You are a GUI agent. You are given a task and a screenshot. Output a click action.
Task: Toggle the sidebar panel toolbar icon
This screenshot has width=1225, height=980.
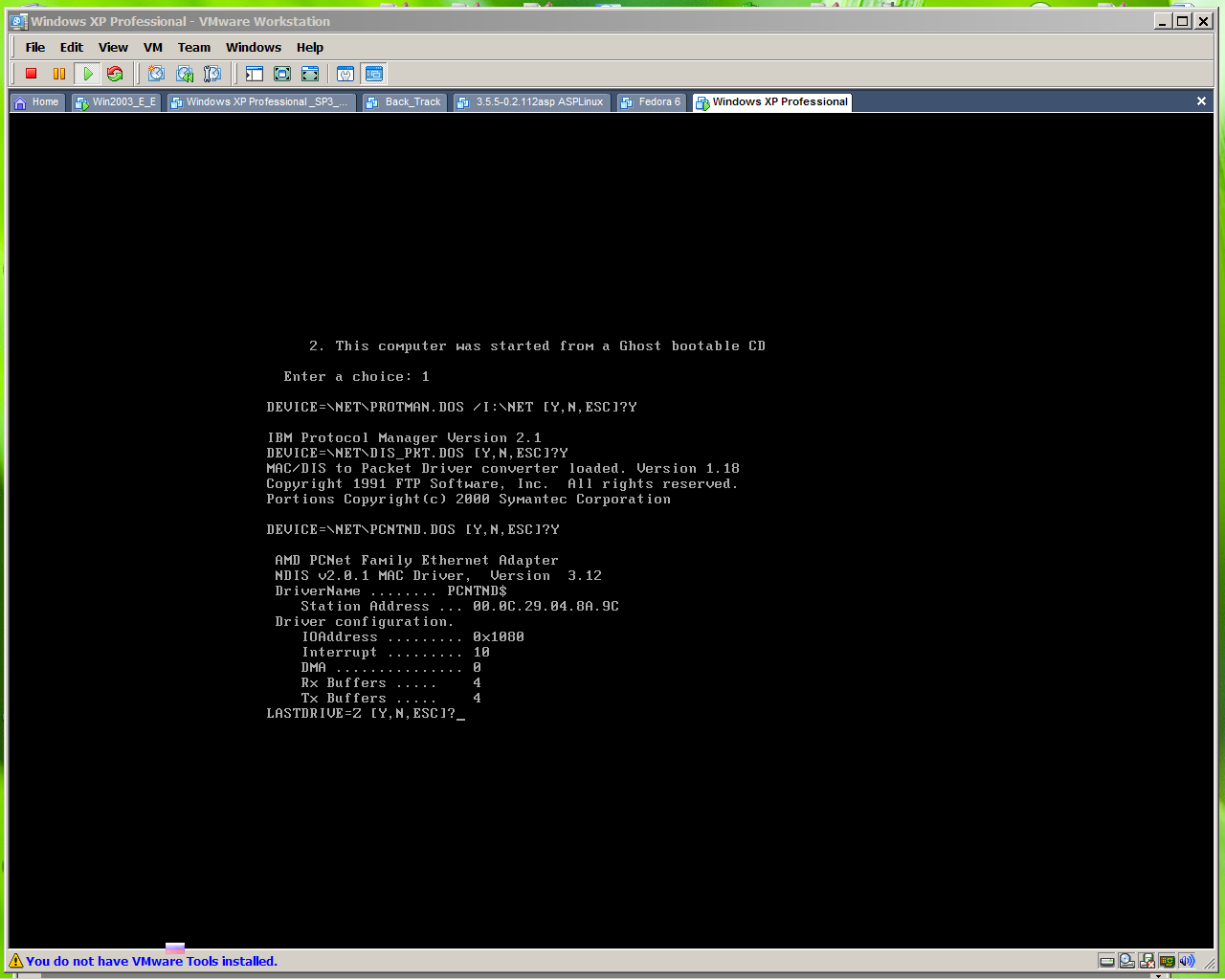click(255, 74)
